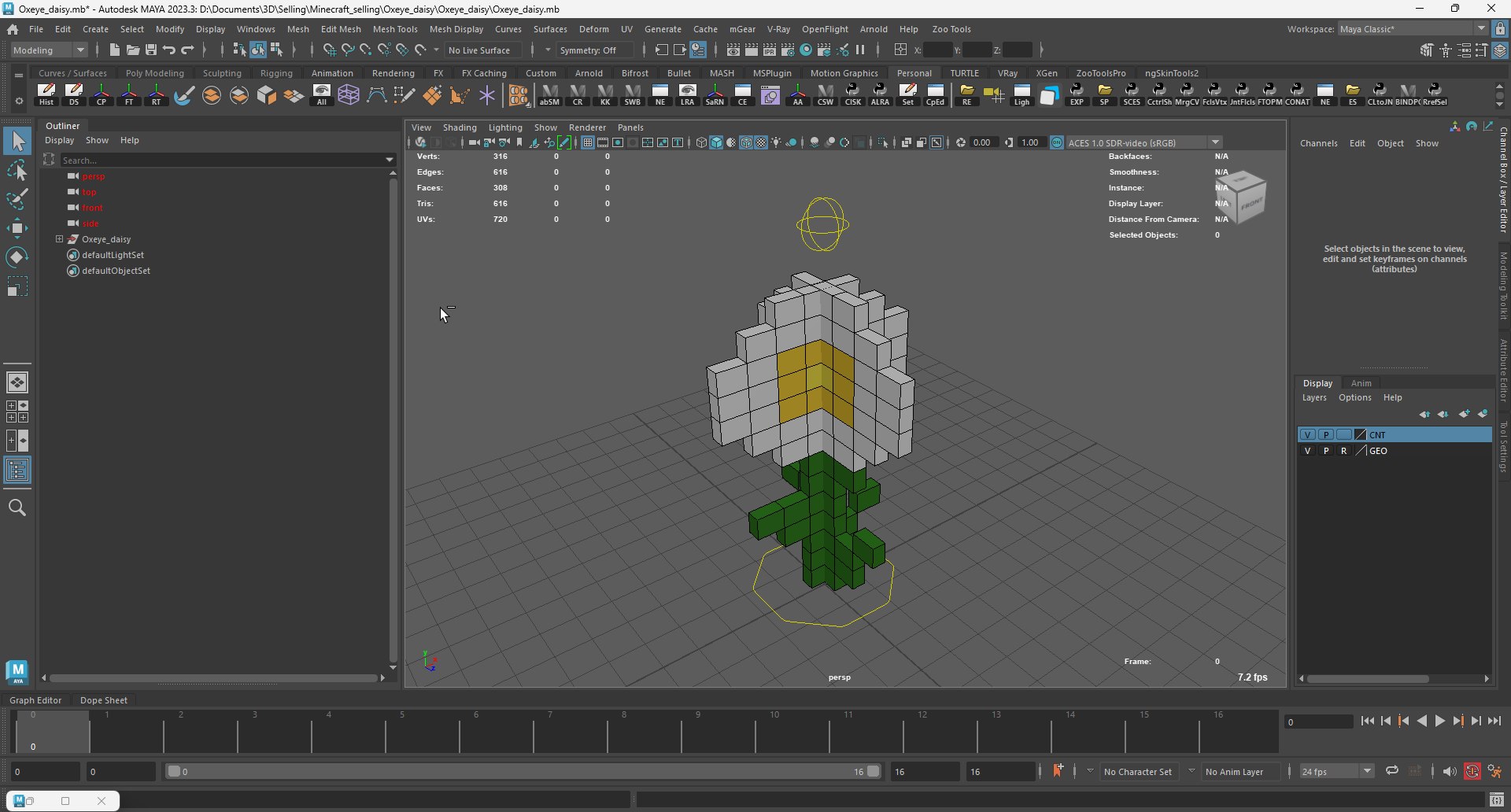The width and height of the screenshot is (1511, 812).
Task: Select the Lasso tool in toolbox
Action: coord(17,170)
